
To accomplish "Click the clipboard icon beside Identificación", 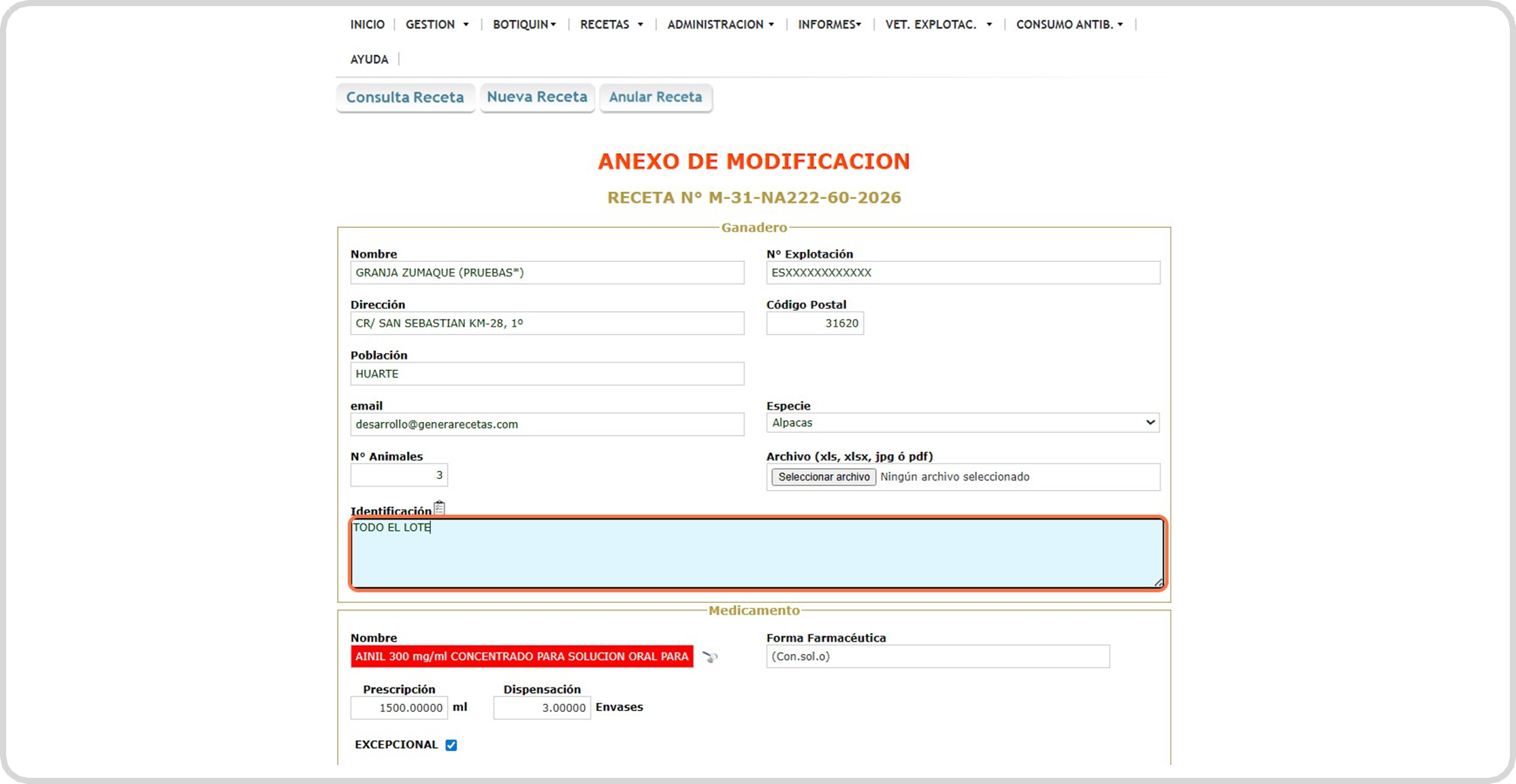I will tap(440, 508).
